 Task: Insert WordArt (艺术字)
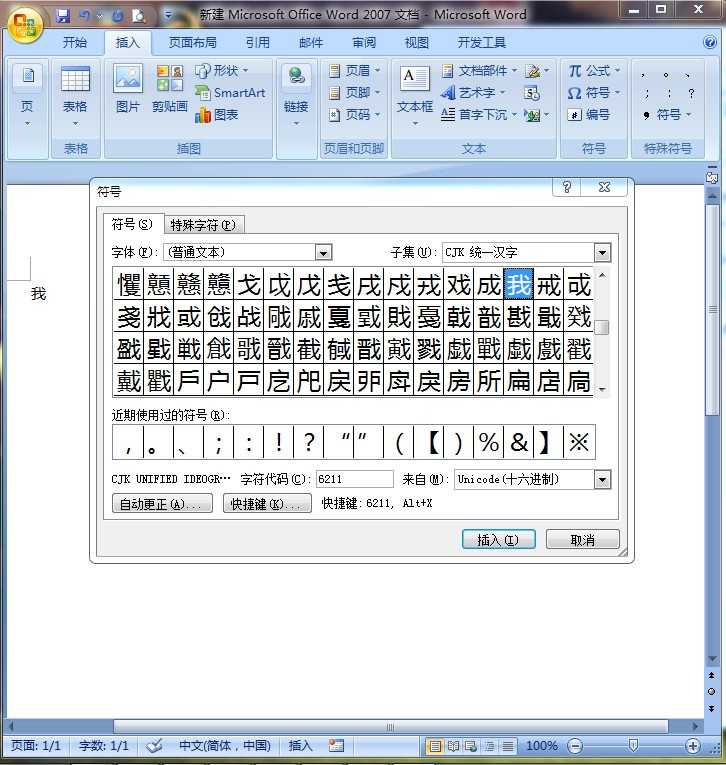tap(472, 92)
